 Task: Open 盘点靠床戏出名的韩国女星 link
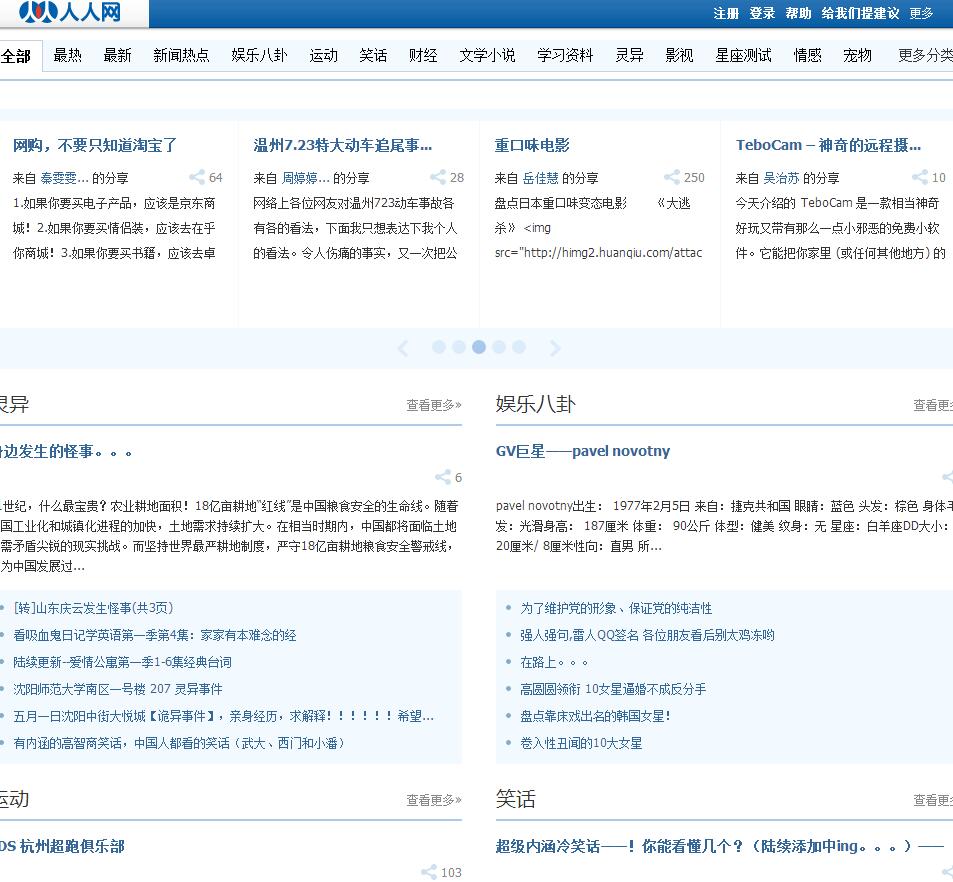(x=595, y=716)
